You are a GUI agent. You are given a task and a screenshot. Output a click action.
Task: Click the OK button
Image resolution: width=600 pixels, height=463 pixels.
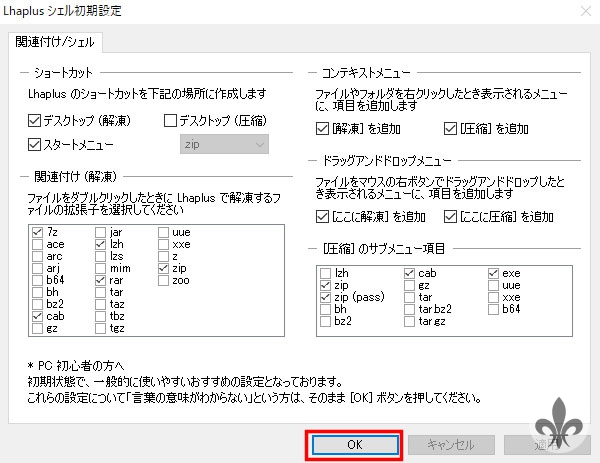tap(355, 445)
